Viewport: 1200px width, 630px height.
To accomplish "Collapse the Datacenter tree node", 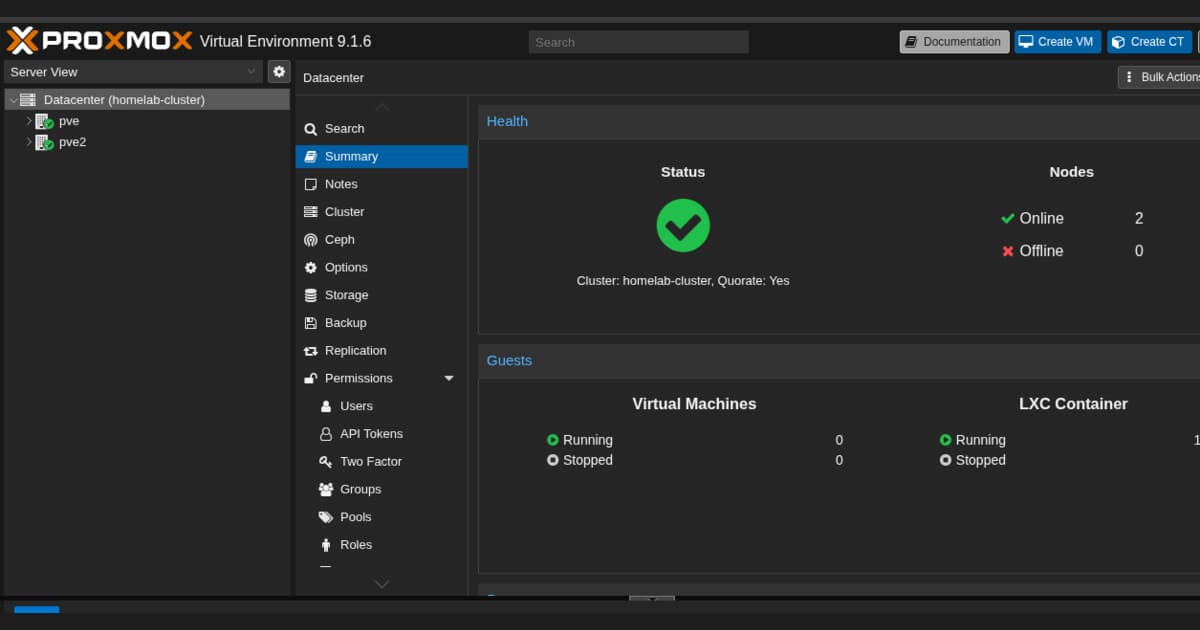I will click(12, 100).
